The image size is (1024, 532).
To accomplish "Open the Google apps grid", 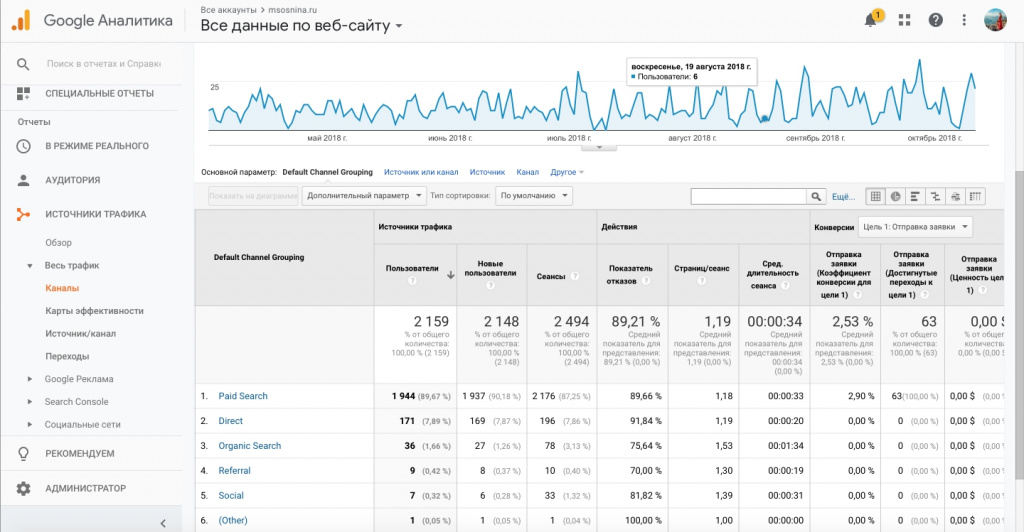I will click(x=904, y=20).
